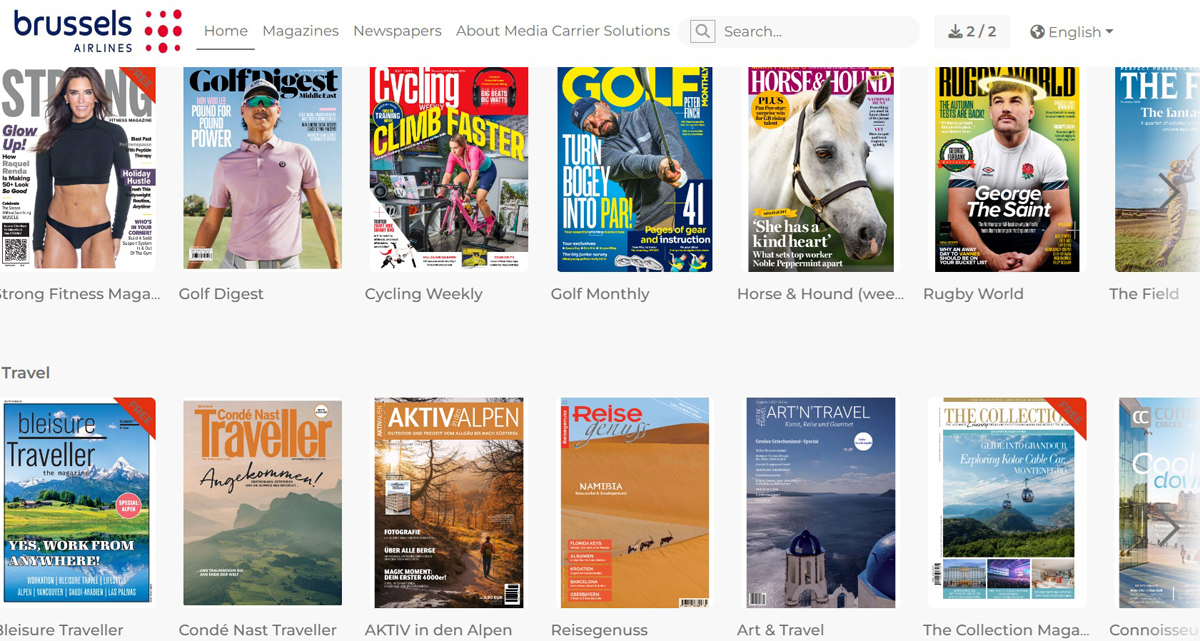1200x641 pixels.
Task: Go to the Home tab
Action: (x=226, y=31)
